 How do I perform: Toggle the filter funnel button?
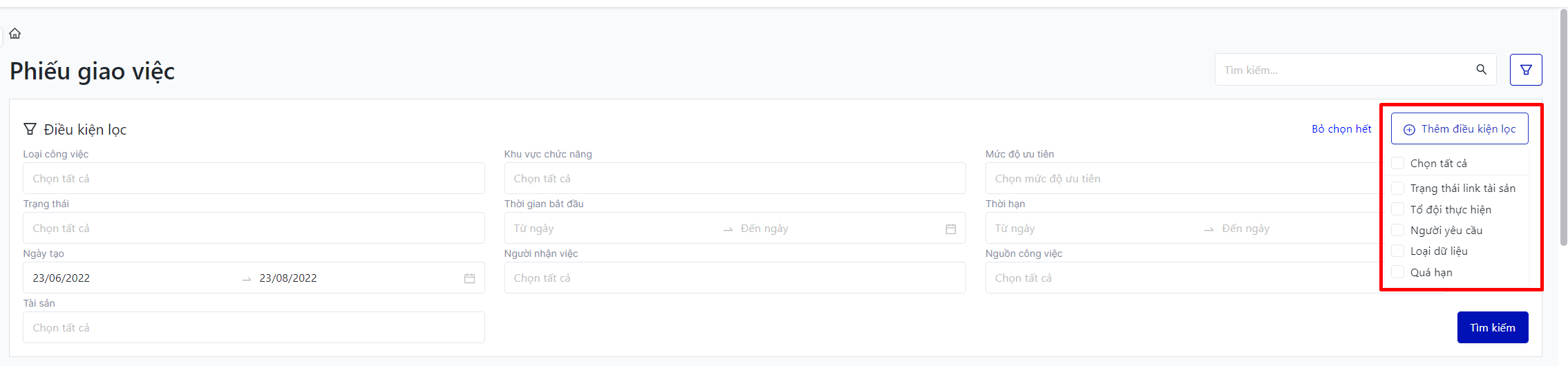tap(1526, 70)
